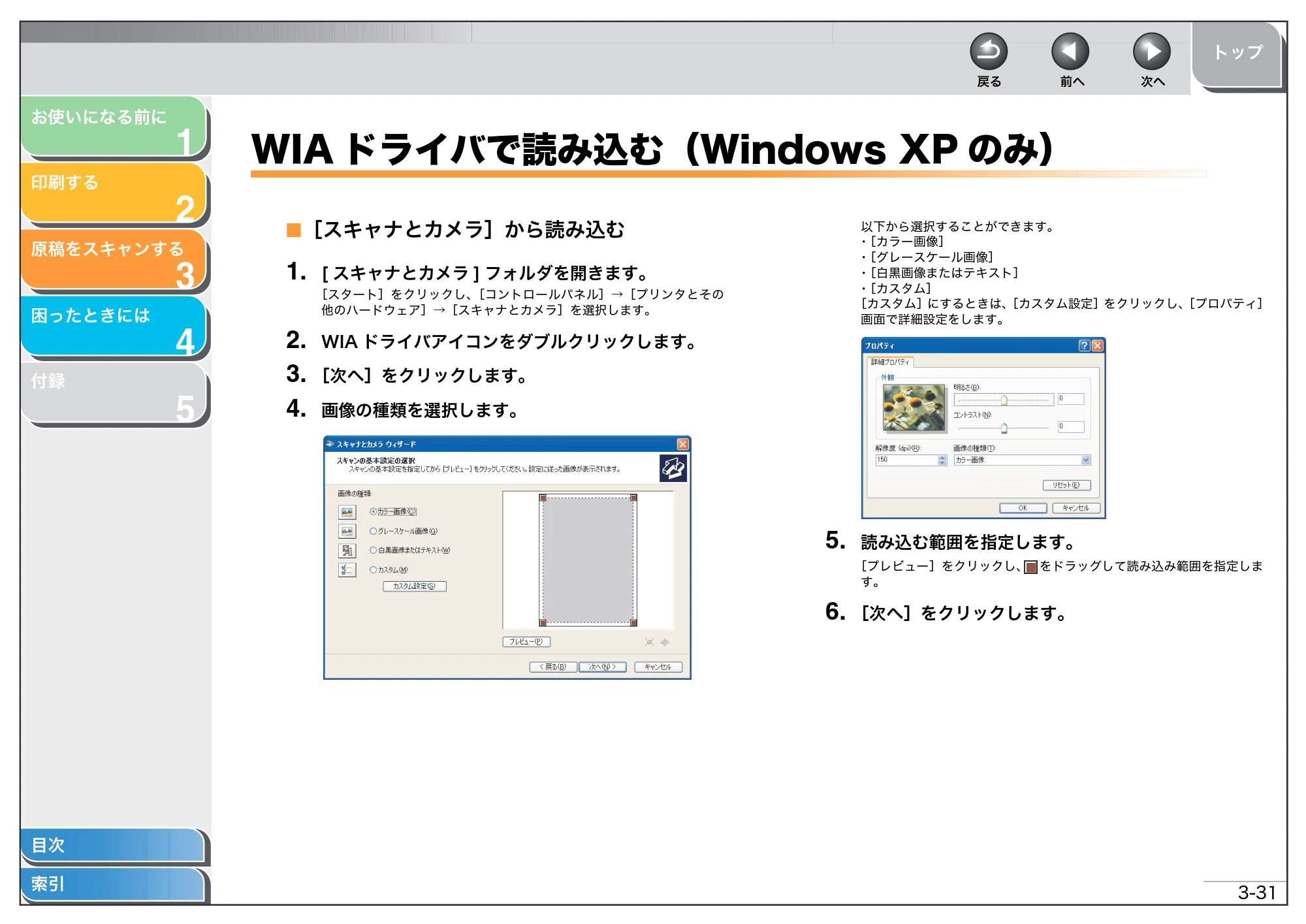The width and height of the screenshot is (1306, 924).
Task: Select カラー画像 radio button in wizard
Action: [374, 511]
